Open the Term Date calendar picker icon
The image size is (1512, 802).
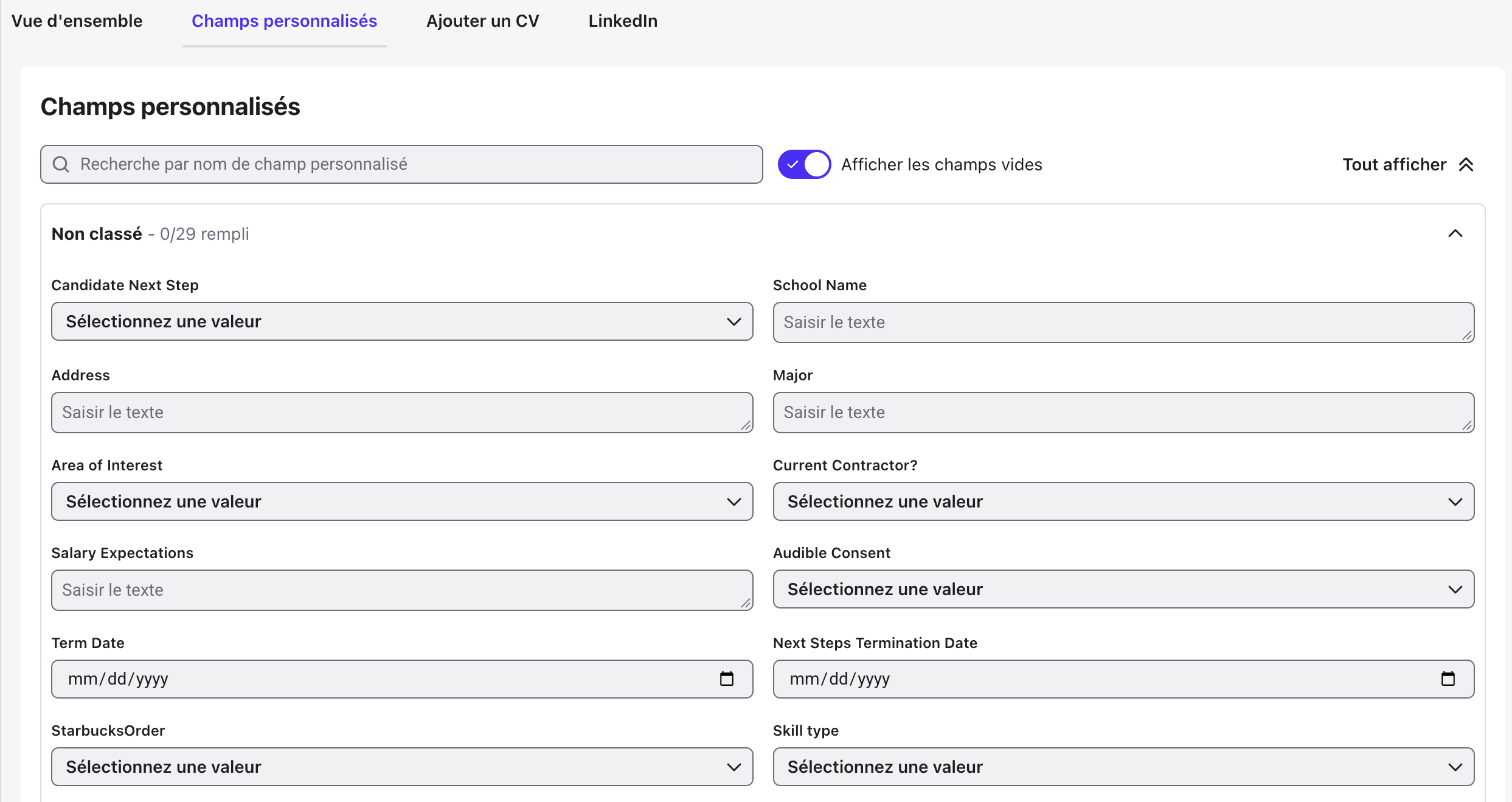[x=727, y=679]
